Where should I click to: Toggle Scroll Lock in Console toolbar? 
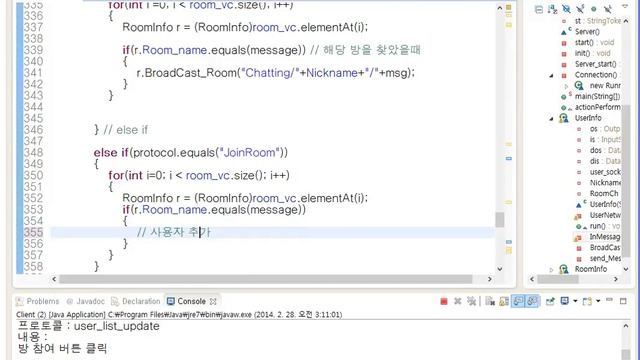(x=504, y=301)
